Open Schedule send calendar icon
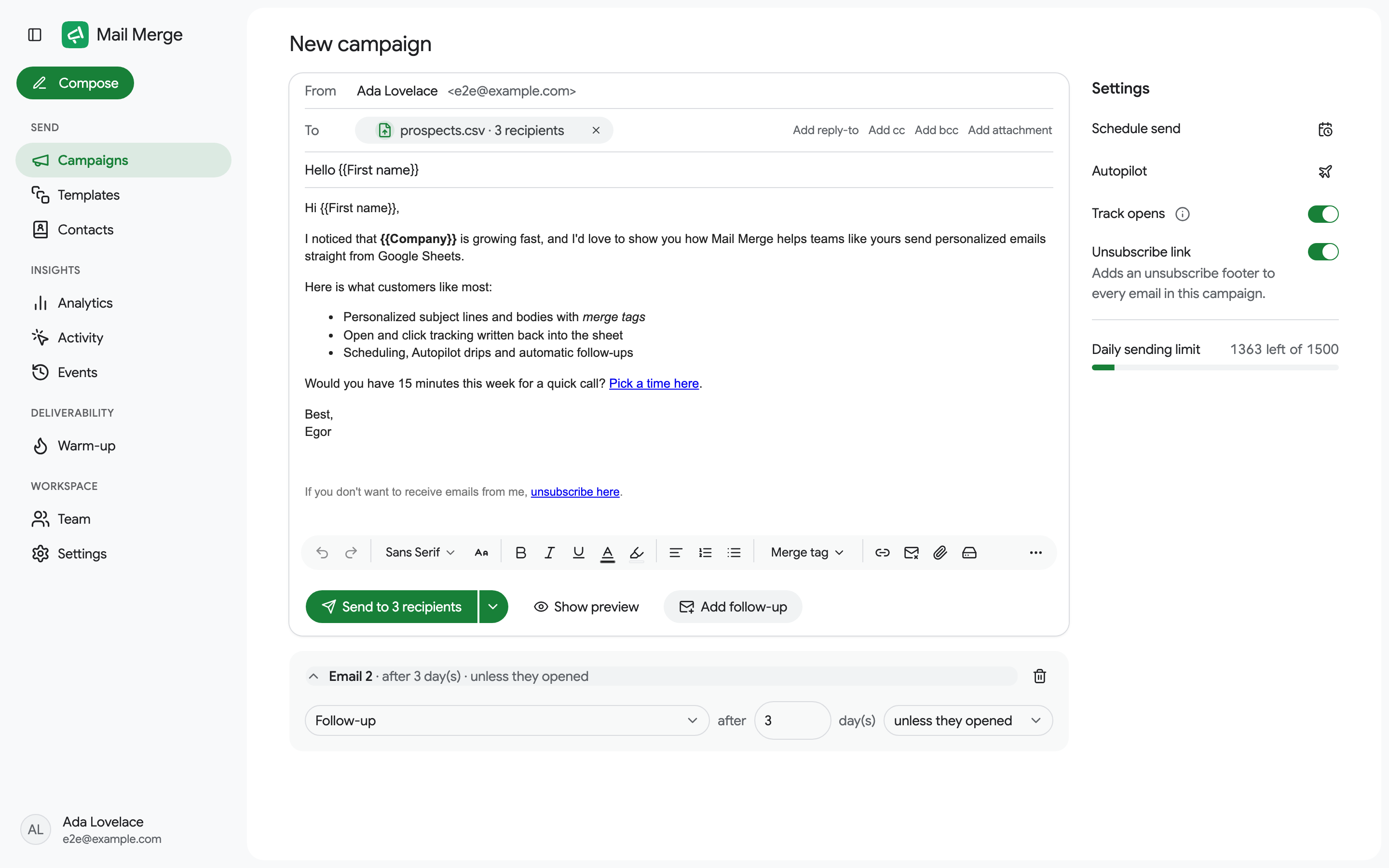Image resolution: width=1389 pixels, height=868 pixels. pyautogui.click(x=1325, y=129)
